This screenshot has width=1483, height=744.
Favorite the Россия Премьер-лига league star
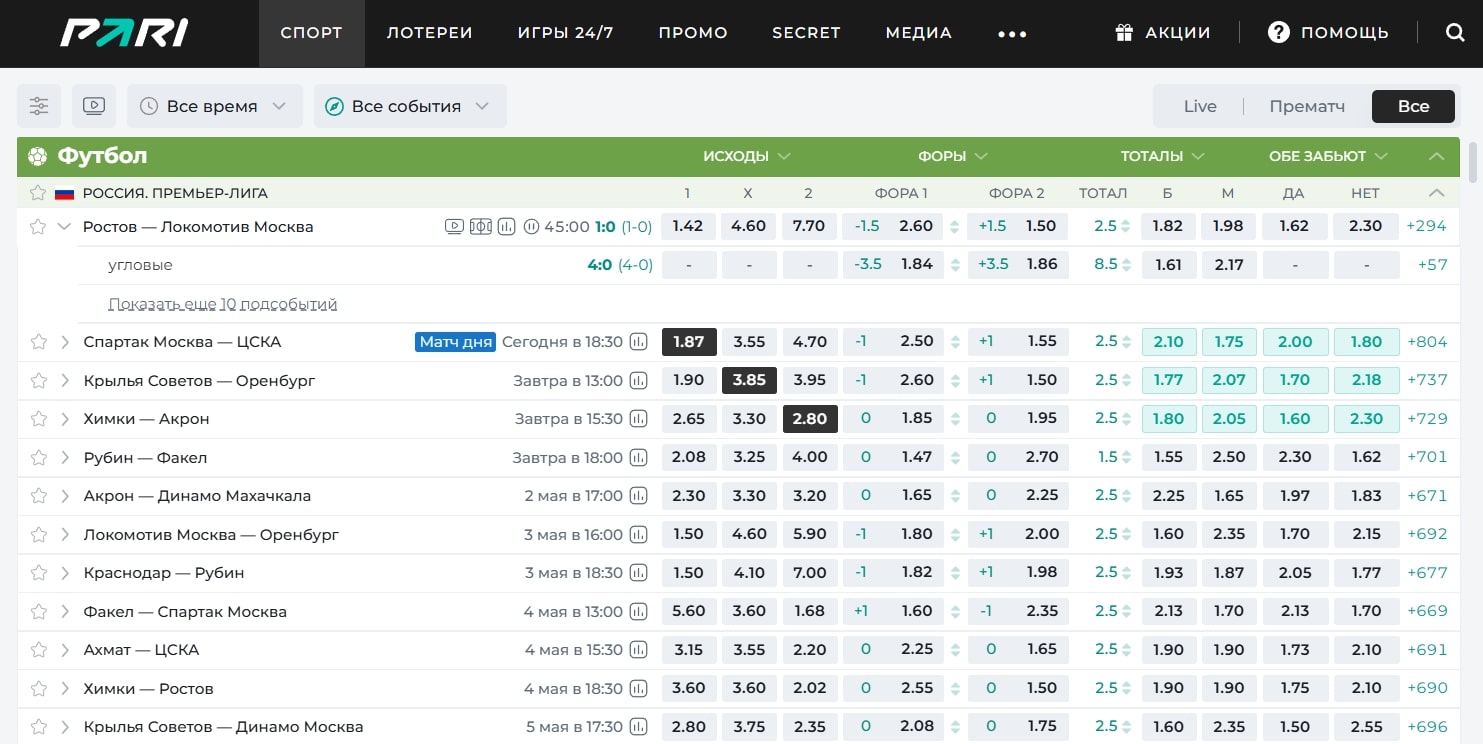pos(38,193)
